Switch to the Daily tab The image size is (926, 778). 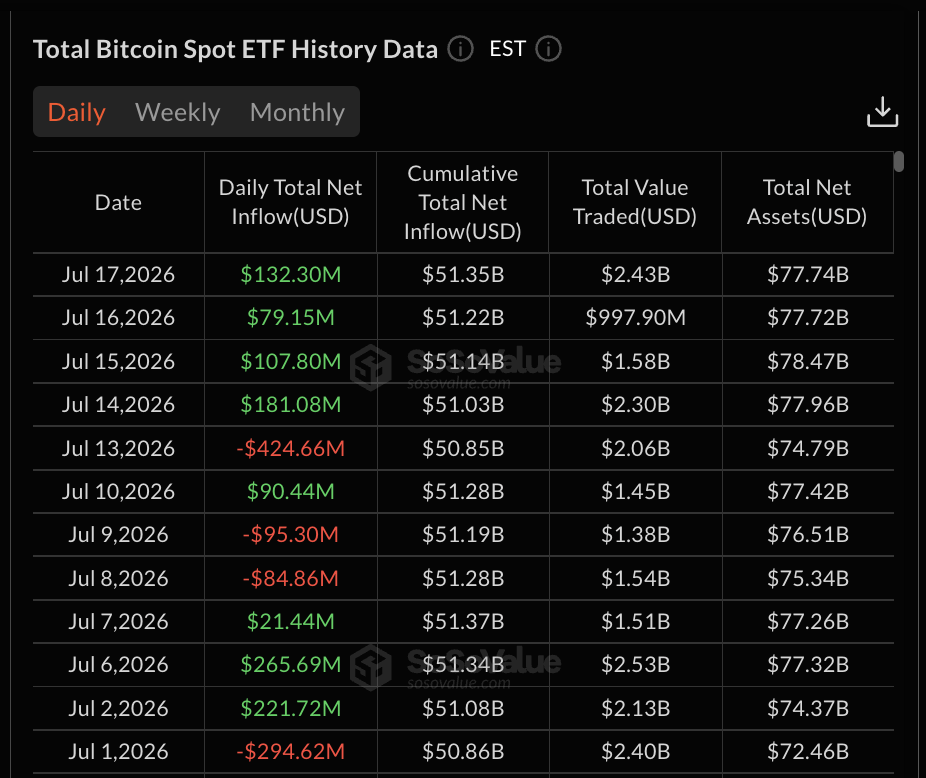77,112
